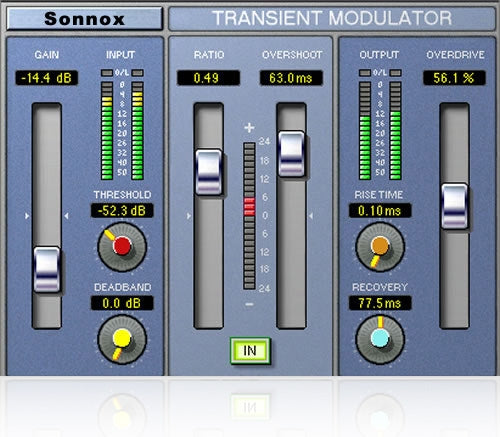Viewport: 500px width, 437px height.
Task: Click the OUTPUT label
Action: 379,55
